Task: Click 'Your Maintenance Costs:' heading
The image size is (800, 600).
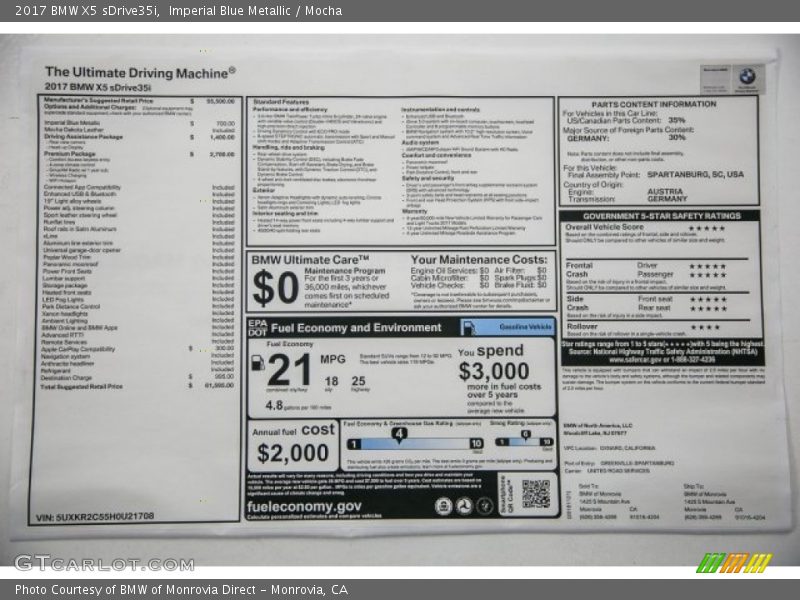Action: coord(479,260)
